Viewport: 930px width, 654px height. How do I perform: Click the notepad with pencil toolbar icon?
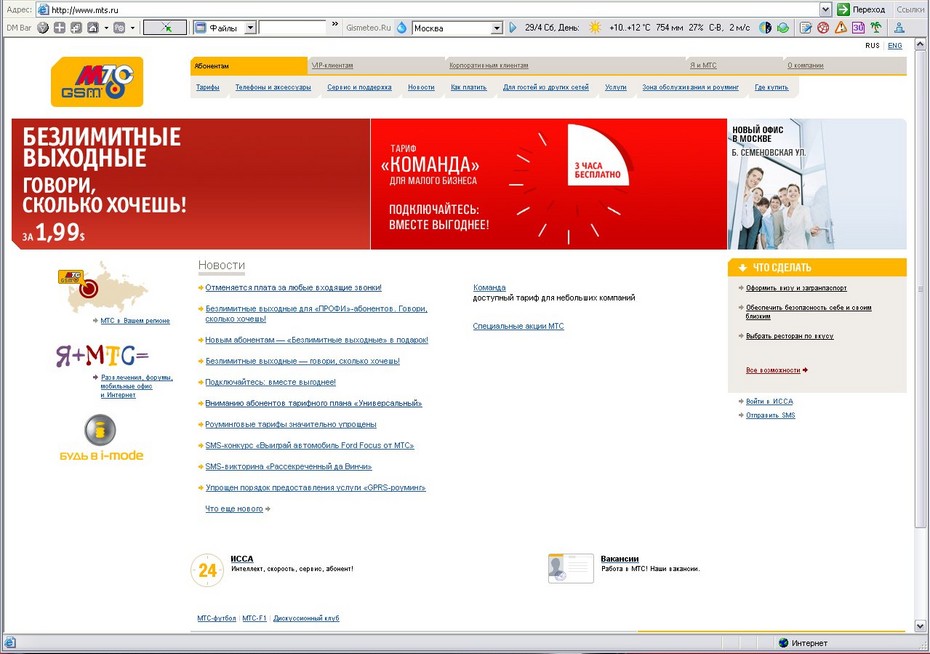click(805, 27)
